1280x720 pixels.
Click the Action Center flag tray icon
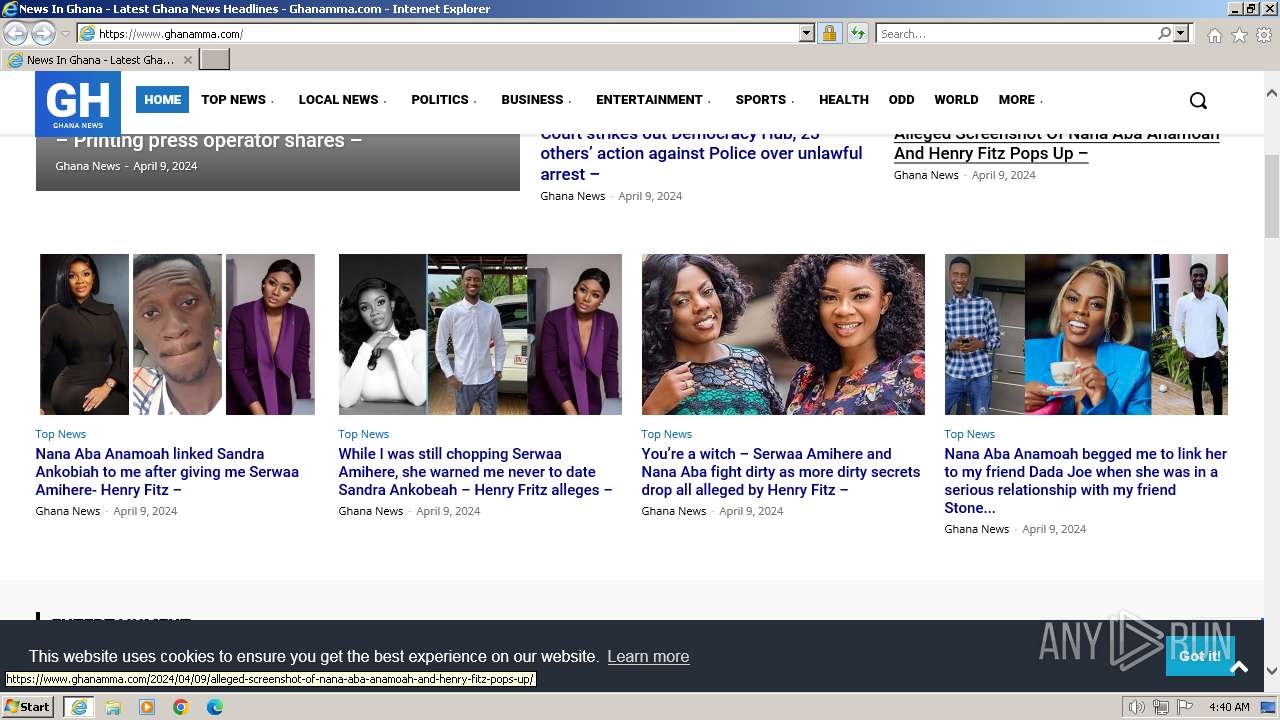[x=1184, y=707]
